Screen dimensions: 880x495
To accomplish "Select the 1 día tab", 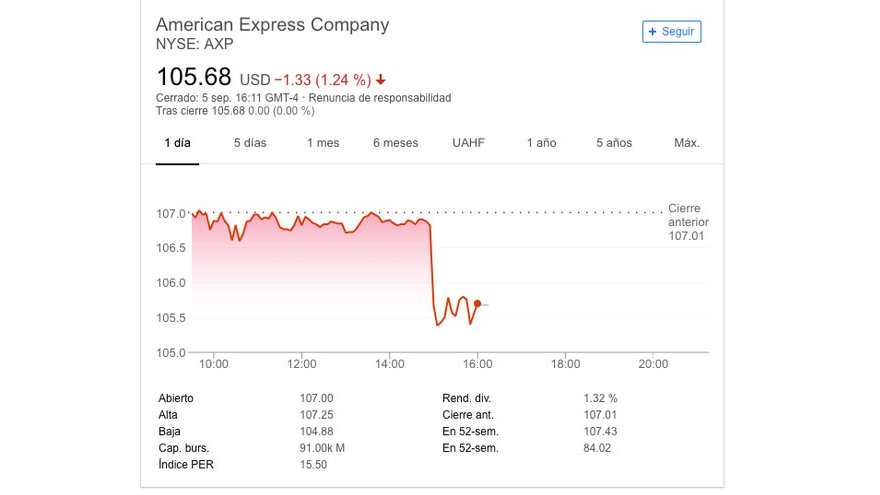I will (x=177, y=143).
